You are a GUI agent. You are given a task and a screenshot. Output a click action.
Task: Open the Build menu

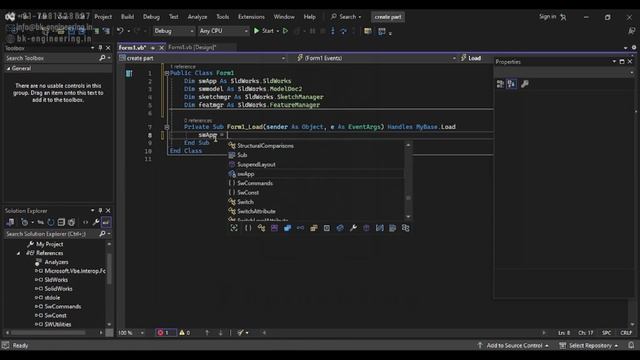point(127,17)
